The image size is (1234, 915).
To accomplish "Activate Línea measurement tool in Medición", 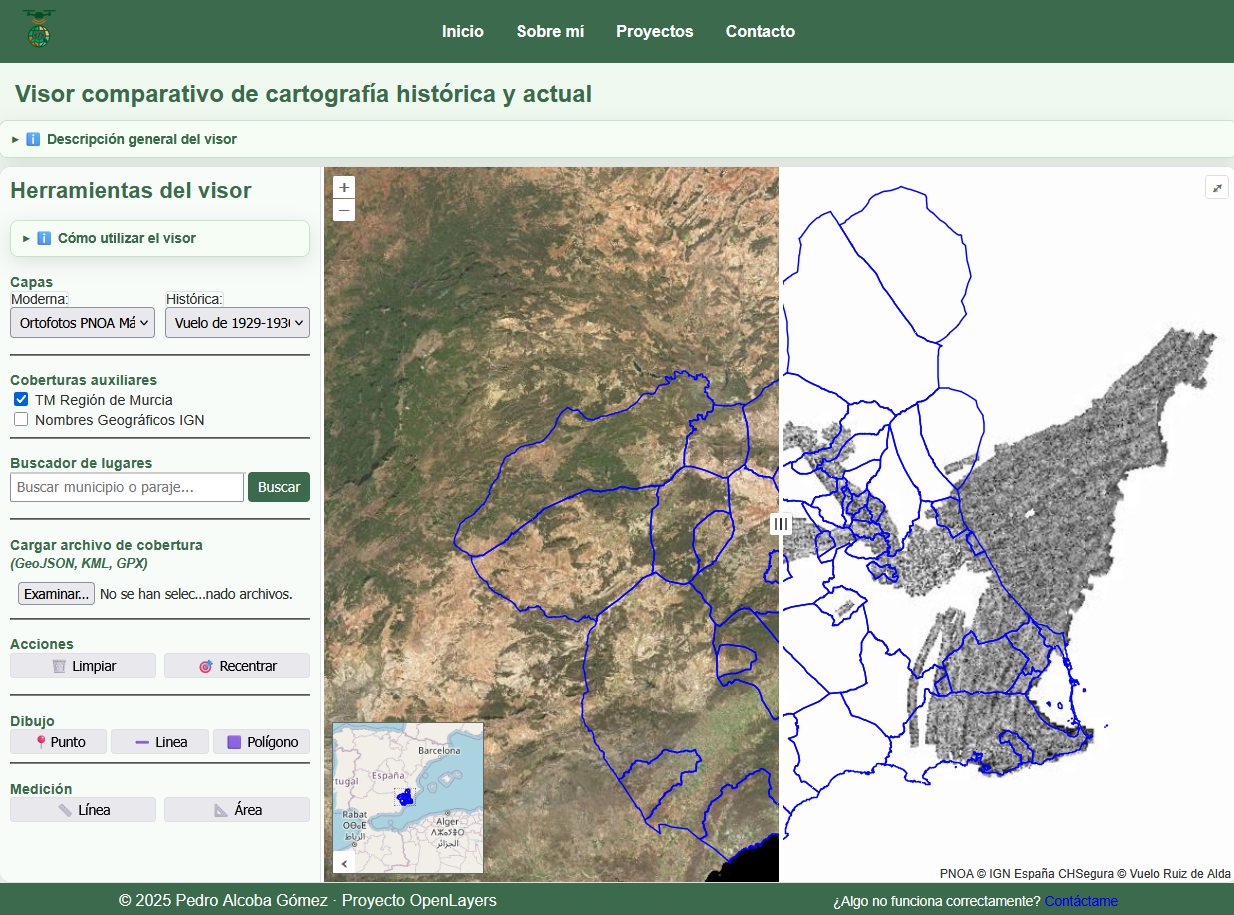I will pos(83,810).
